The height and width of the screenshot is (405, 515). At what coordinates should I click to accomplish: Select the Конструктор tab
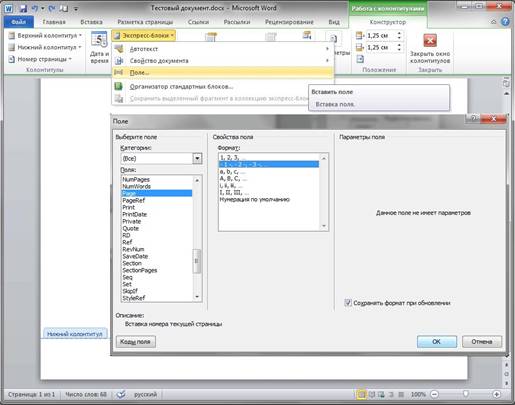(388, 22)
